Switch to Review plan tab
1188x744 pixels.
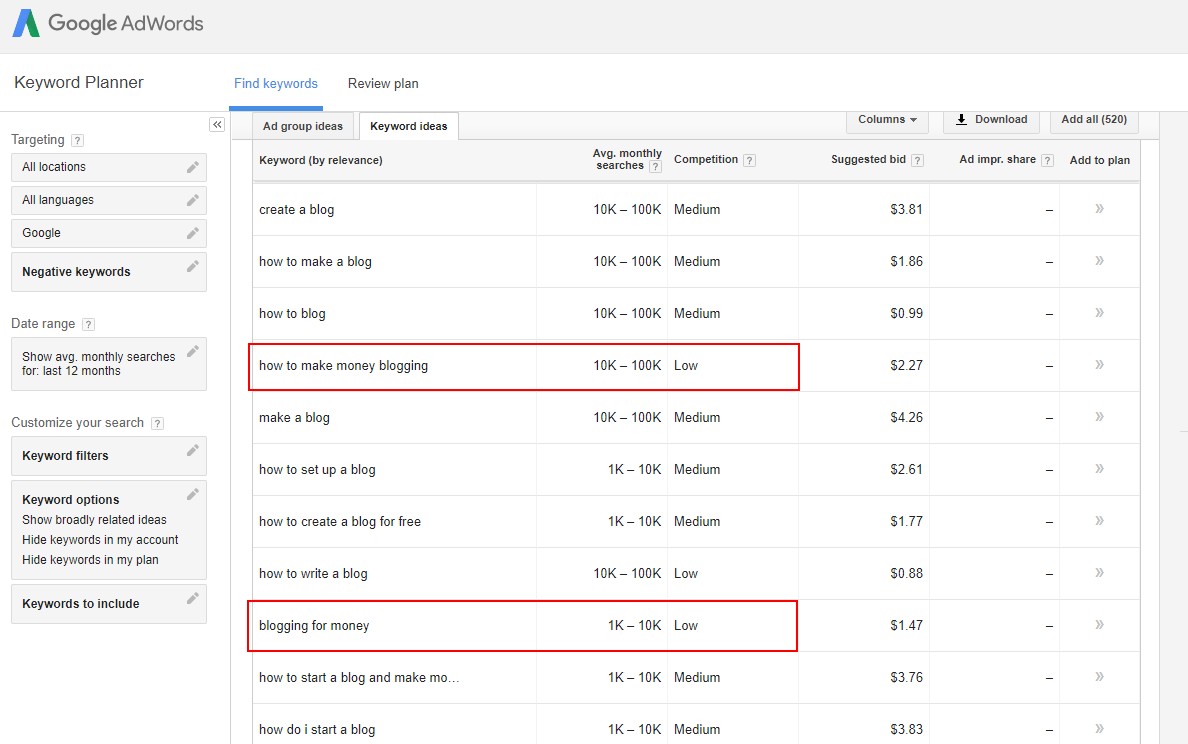point(383,83)
